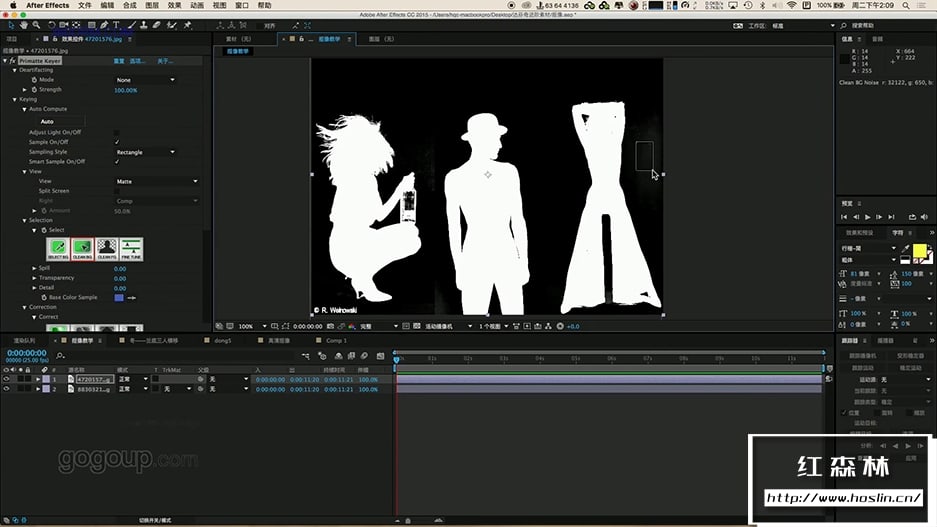
Task: Expand the Detail property
Action: (34, 287)
